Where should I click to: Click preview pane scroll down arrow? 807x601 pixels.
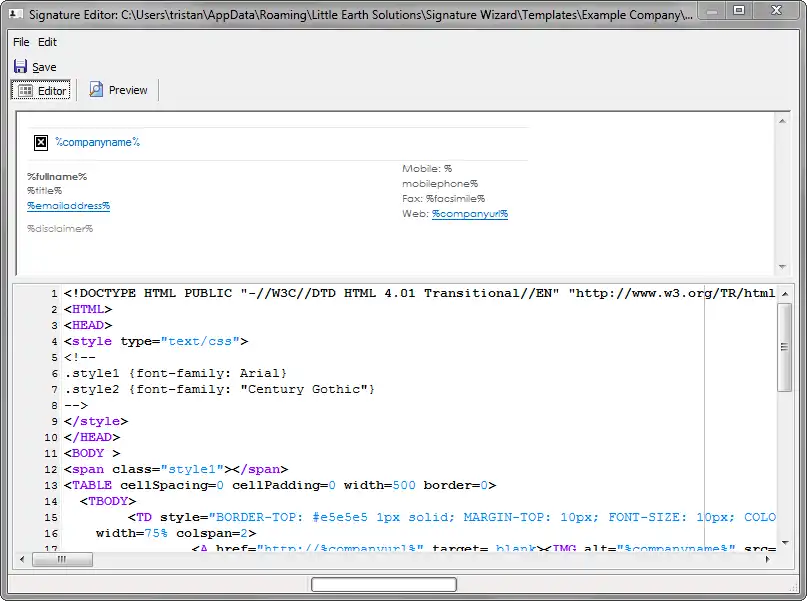coord(782,267)
